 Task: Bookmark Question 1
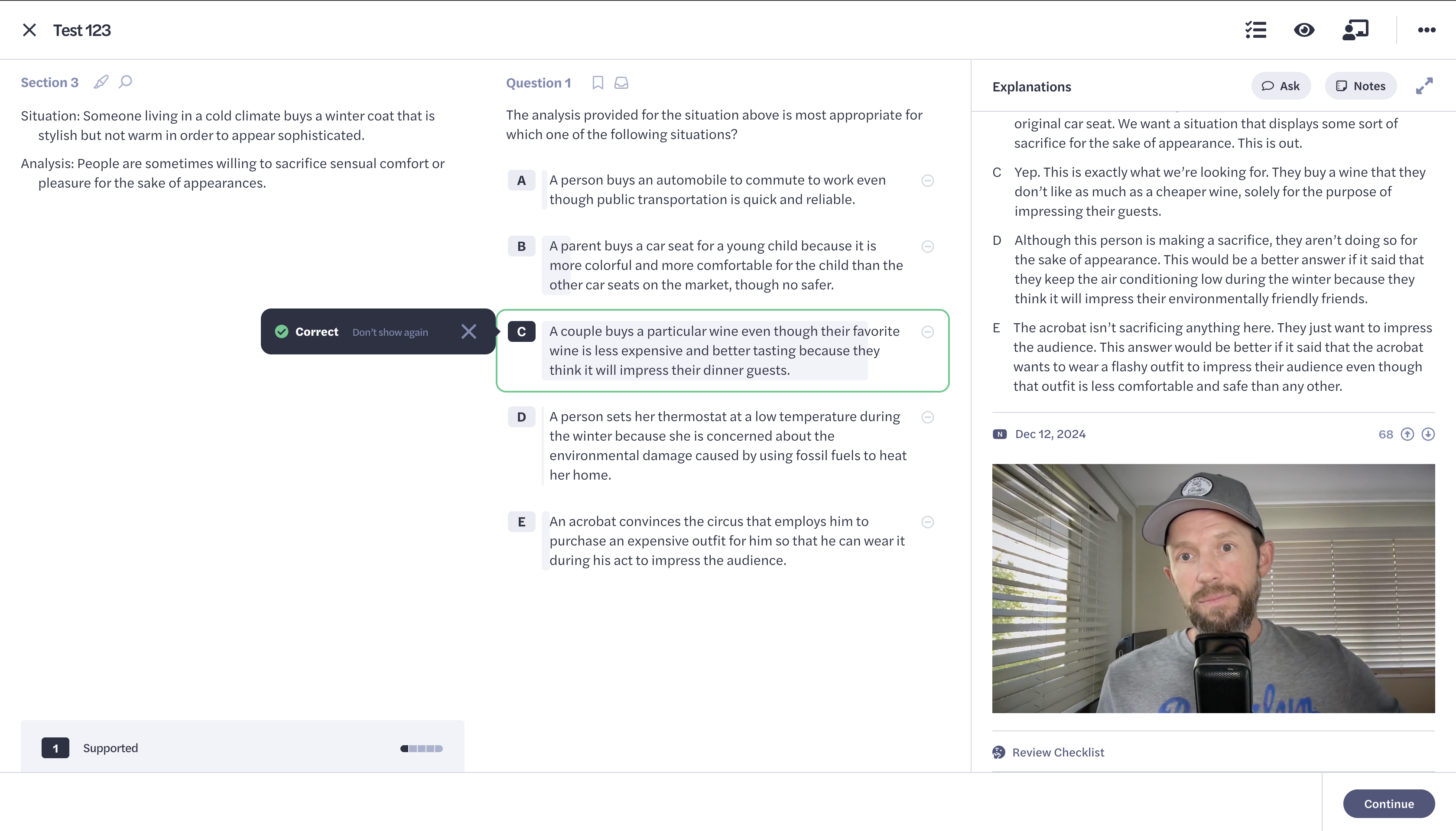pyautogui.click(x=598, y=83)
